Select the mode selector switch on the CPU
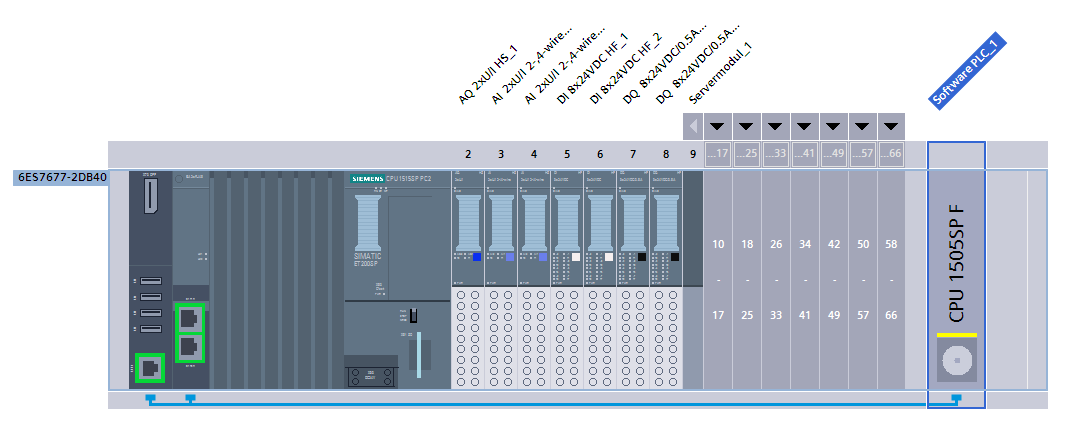Image resolution: width=1071 pixels, height=427 pixels. click(412, 316)
